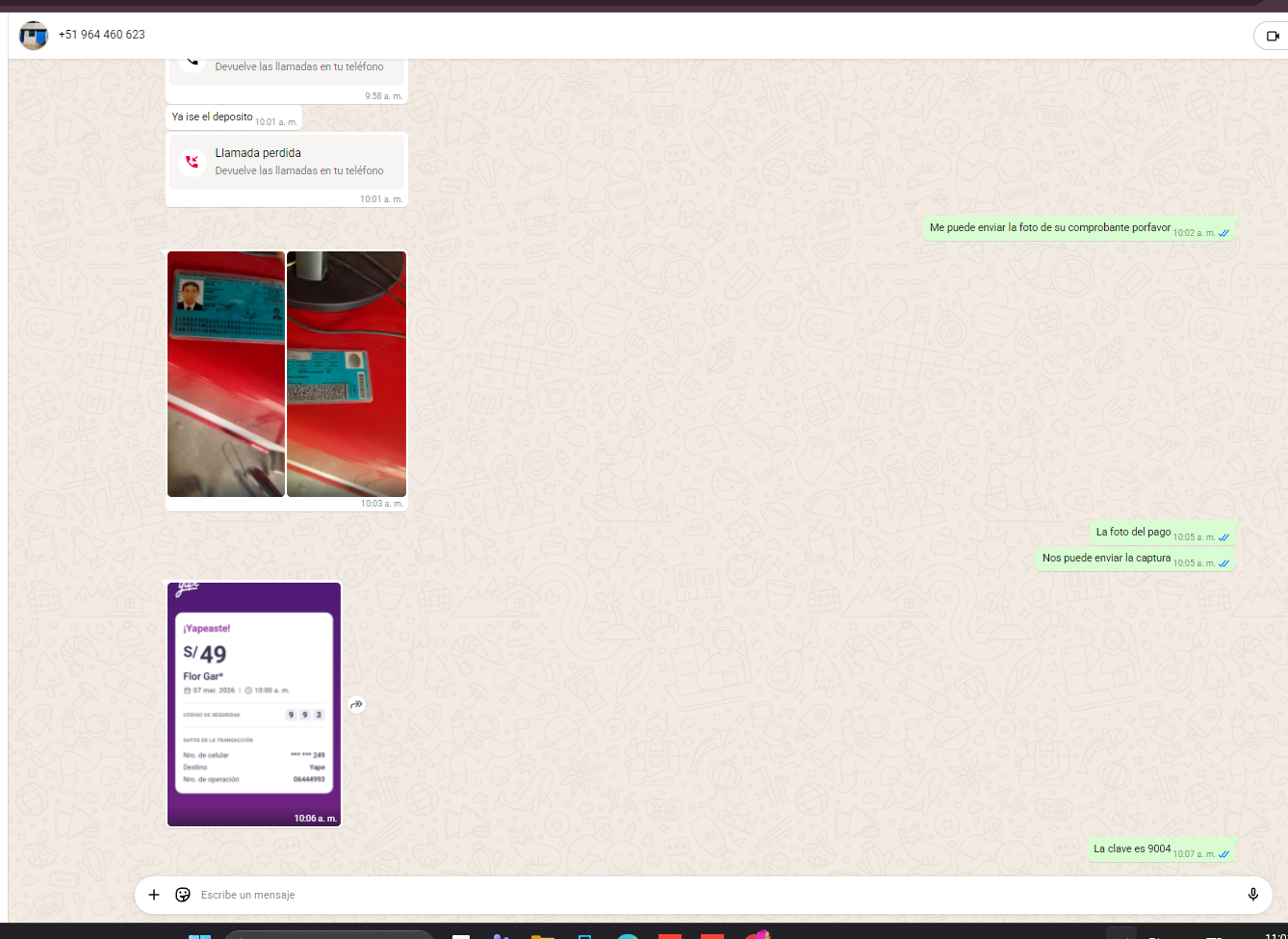
Task: Forward the Yape receipt image
Action: pyautogui.click(x=356, y=705)
